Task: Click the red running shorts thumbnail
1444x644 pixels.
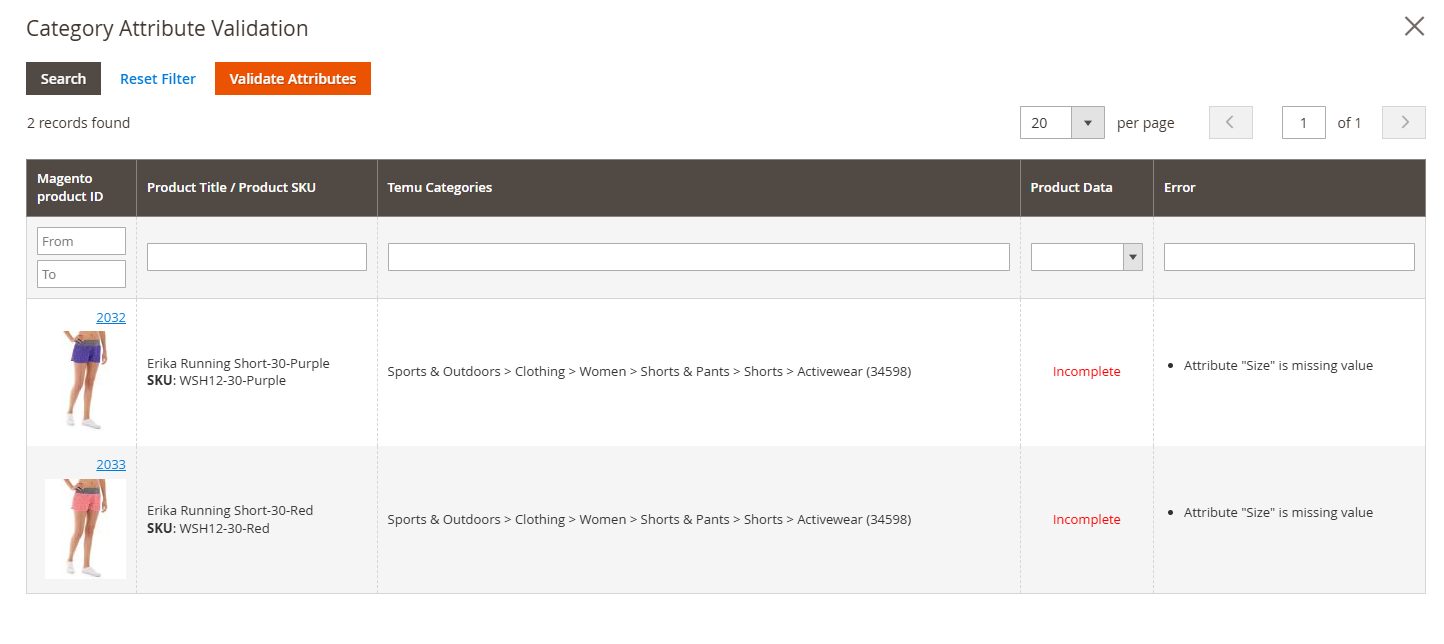Action: coord(85,528)
